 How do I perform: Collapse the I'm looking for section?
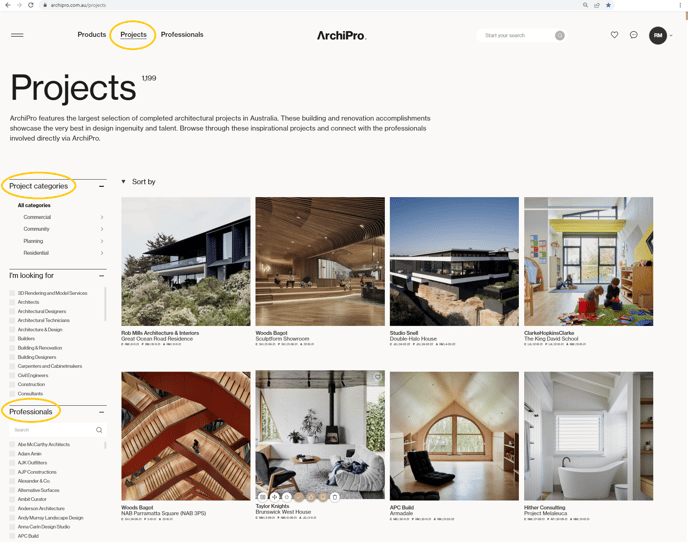coord(101,276)
